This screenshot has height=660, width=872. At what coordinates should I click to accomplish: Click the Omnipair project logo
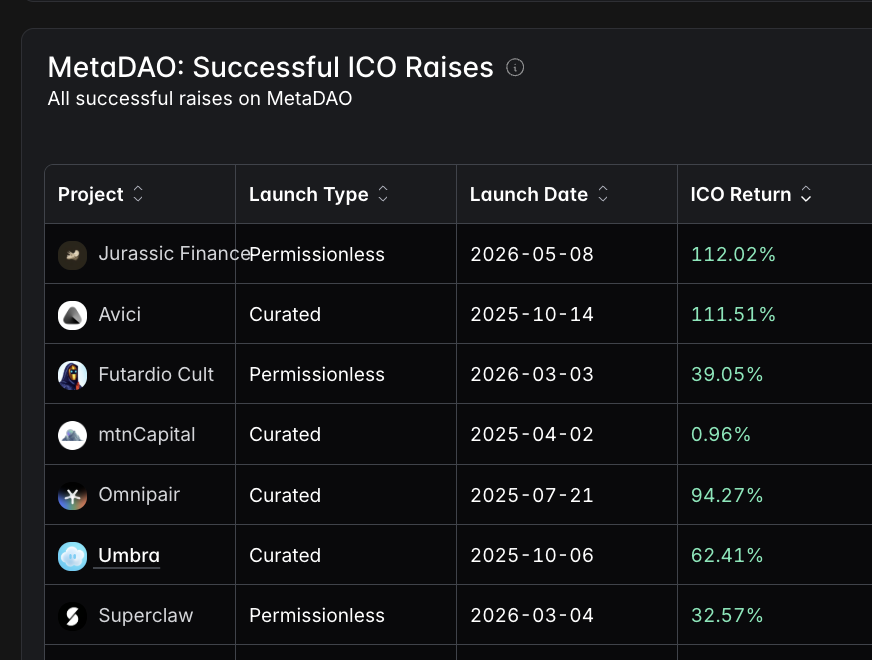[72, 496]
